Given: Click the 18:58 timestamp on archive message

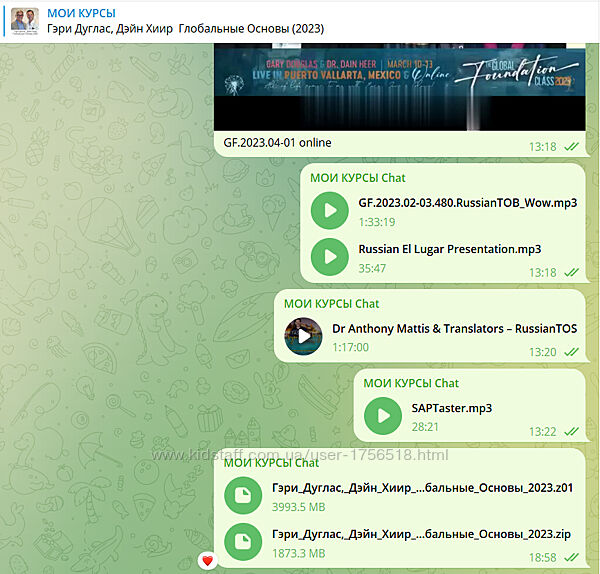Looking at the screenshot, I should (543, 557).
